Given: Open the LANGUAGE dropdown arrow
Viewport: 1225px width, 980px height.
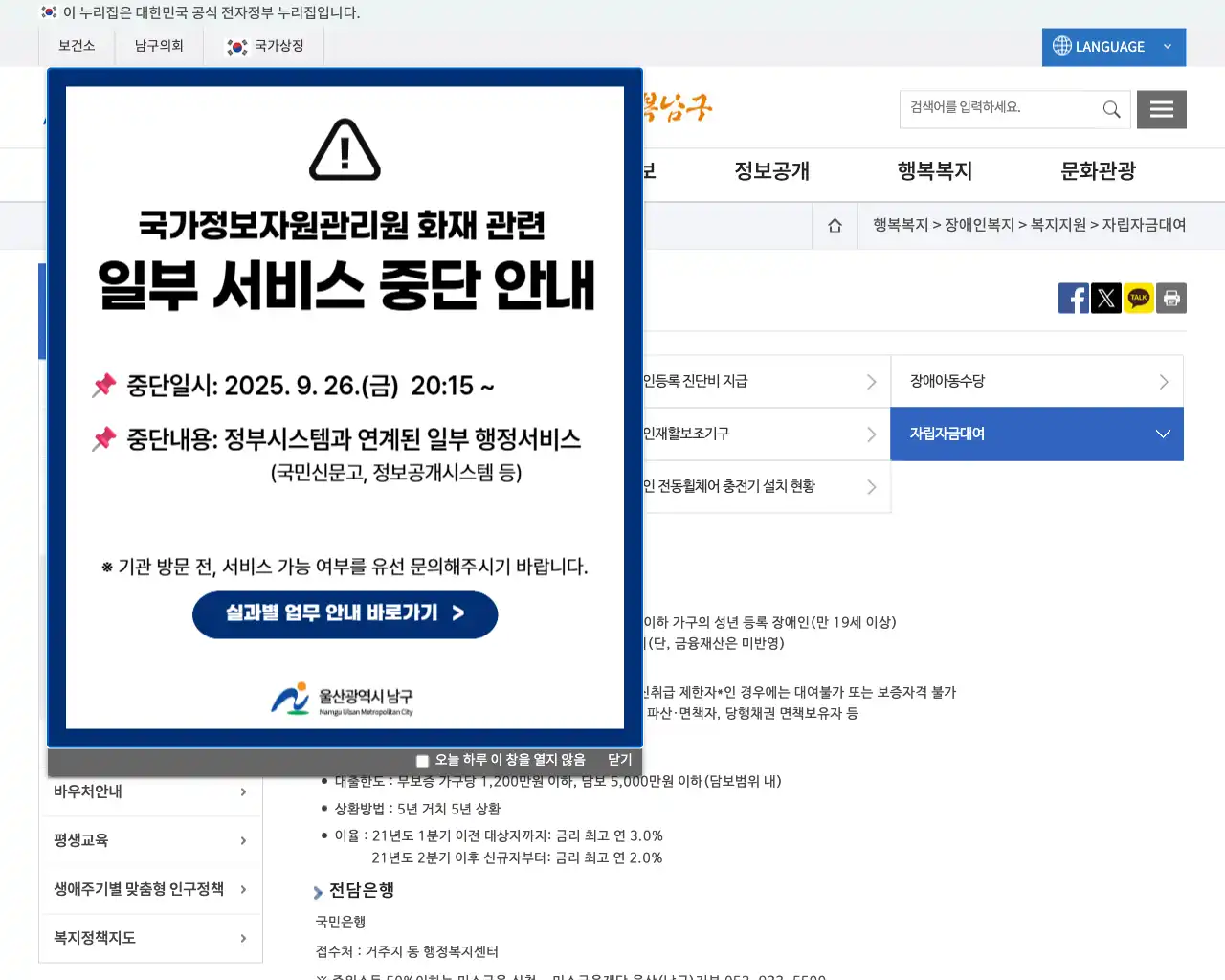Looking at the screenshot, I should tap(1168, 46).
